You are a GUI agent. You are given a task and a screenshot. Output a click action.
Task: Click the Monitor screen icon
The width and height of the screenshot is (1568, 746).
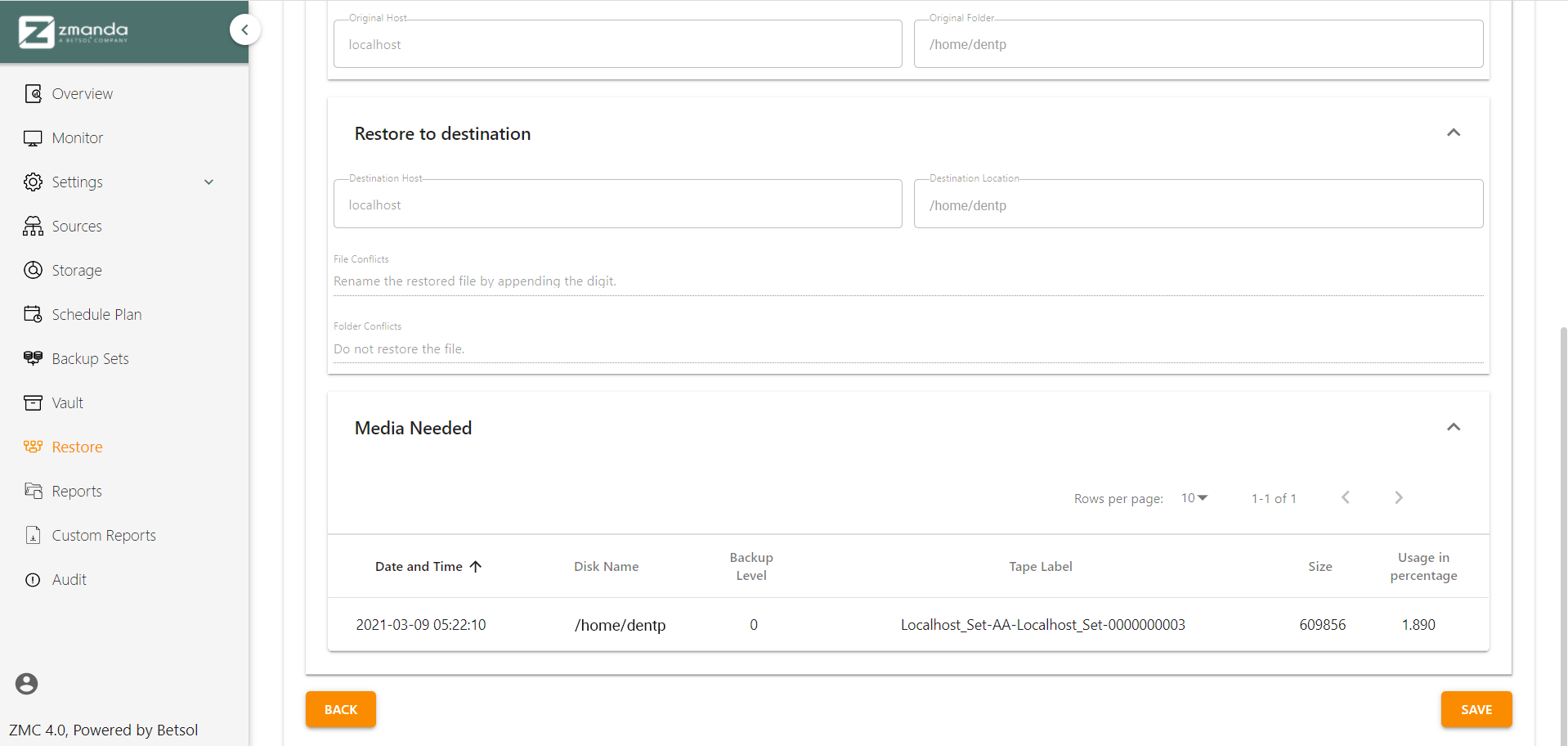[x=33, y=137]
